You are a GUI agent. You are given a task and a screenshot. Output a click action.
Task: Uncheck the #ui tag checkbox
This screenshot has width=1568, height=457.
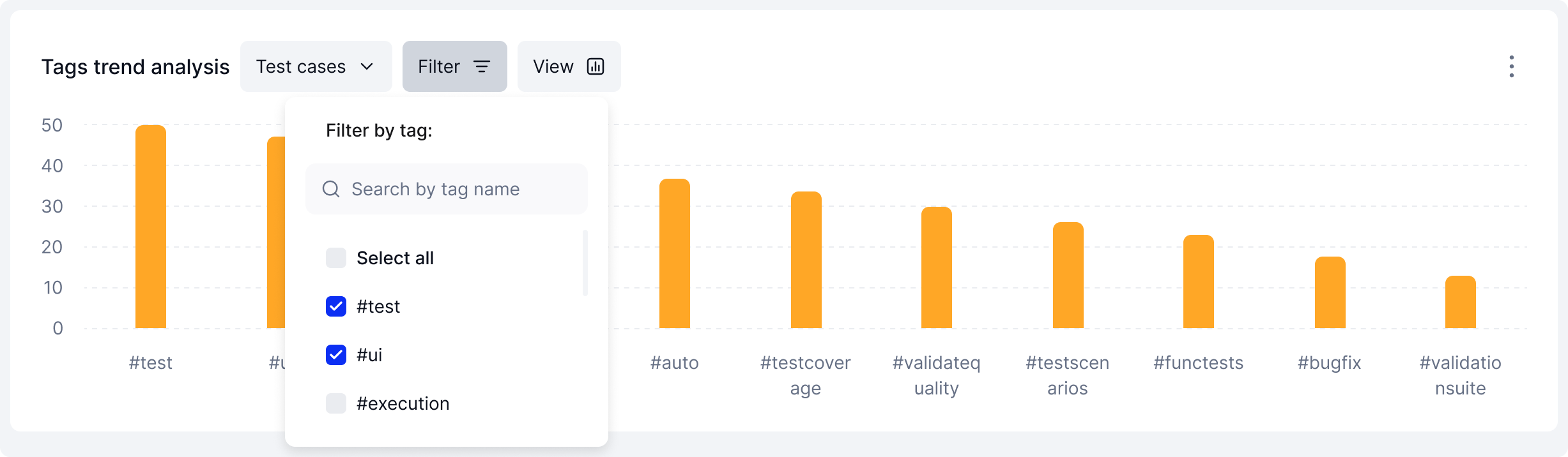[336, 355]
